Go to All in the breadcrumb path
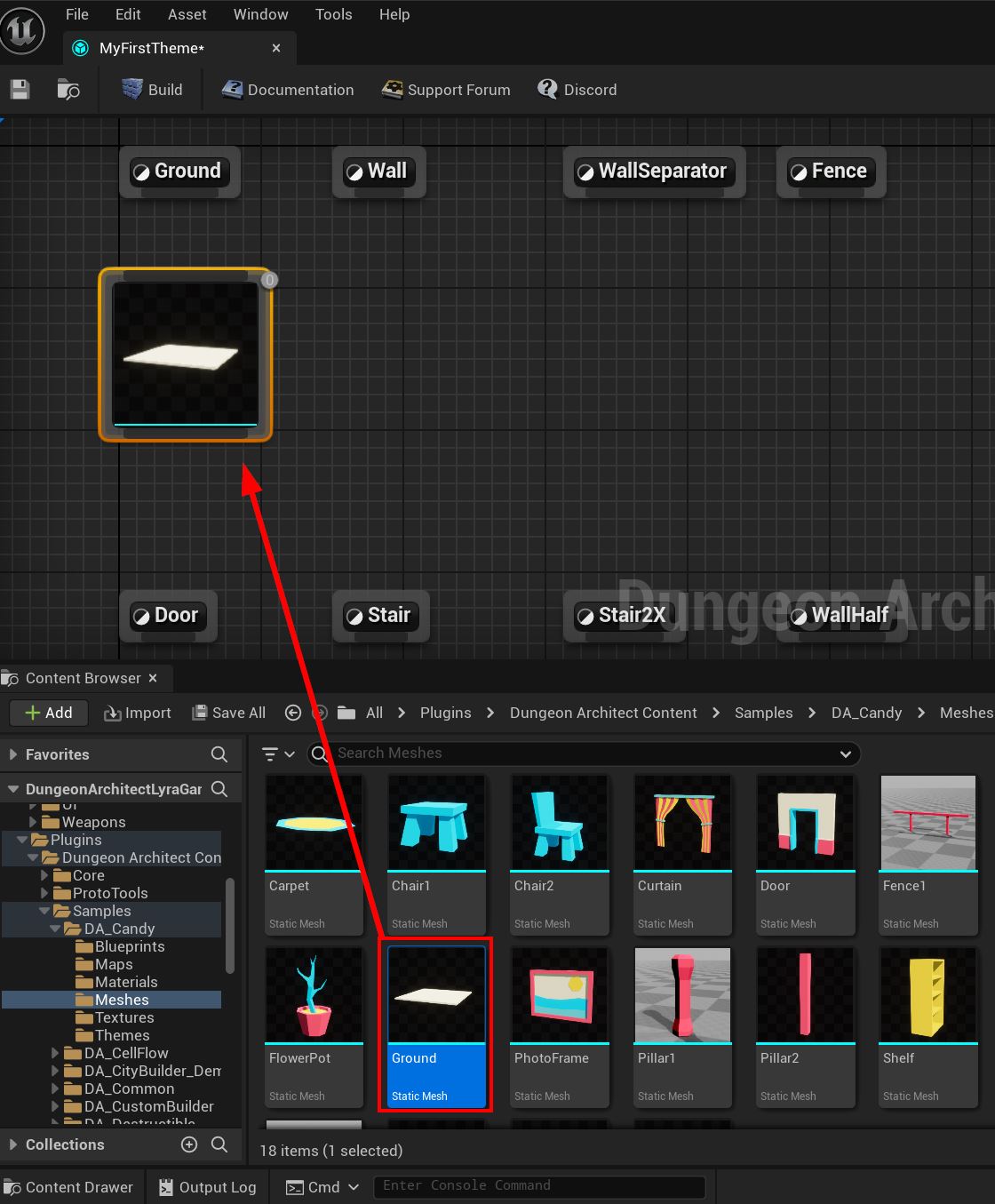The width and height of the screenshot is (995, 1204). click(x=375, y=713)
